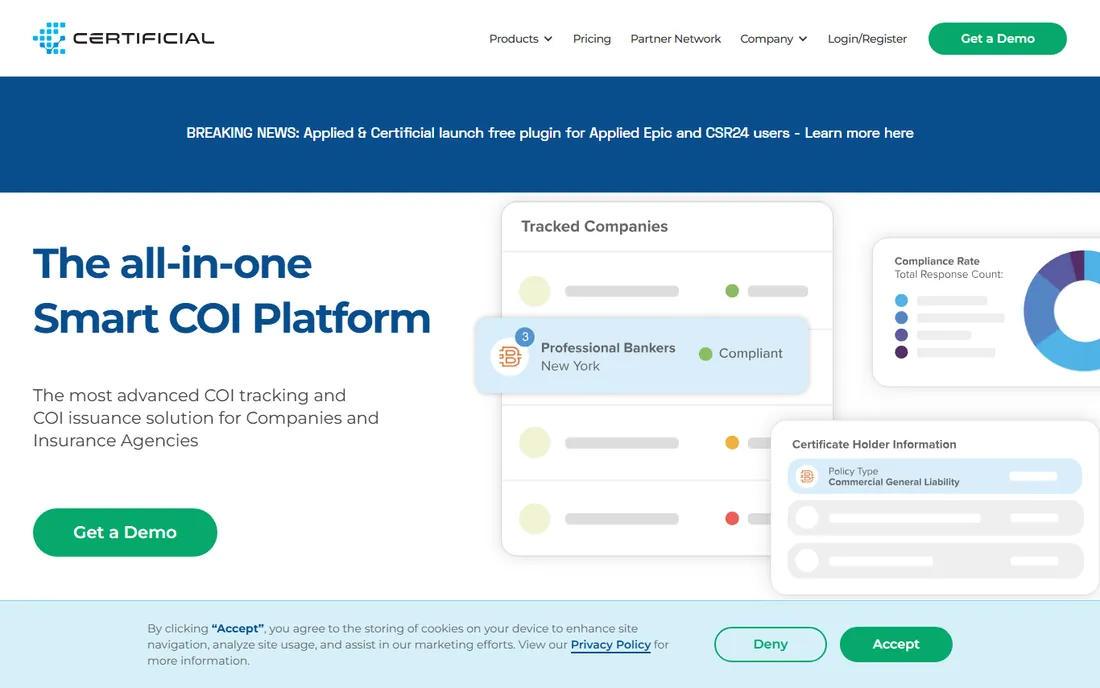Click the hero Get a Demo button

click(x=125, y=532)
